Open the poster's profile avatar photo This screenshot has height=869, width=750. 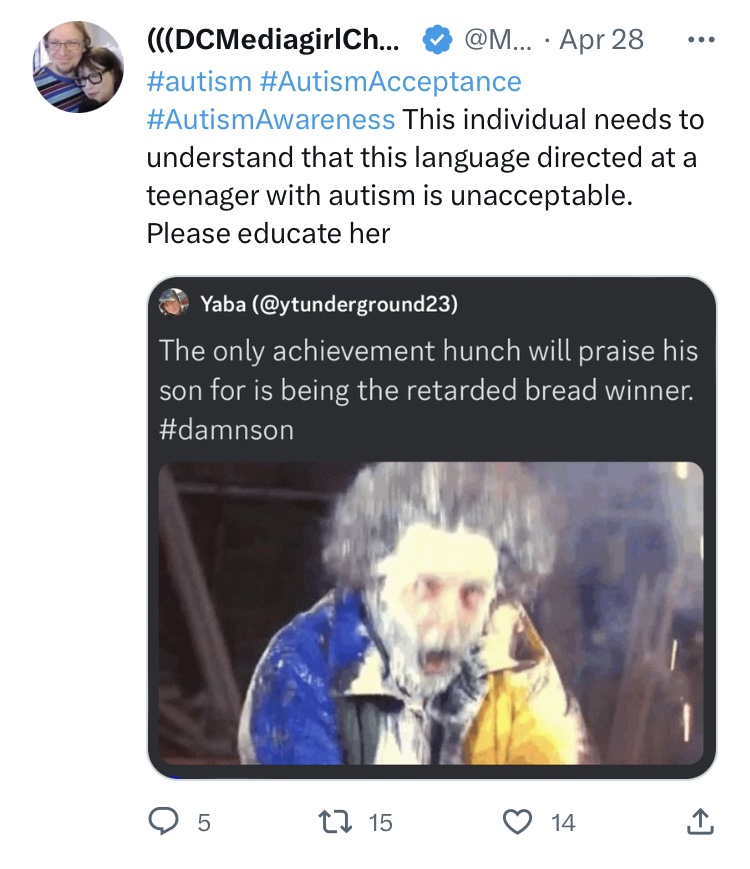(78, 67)
